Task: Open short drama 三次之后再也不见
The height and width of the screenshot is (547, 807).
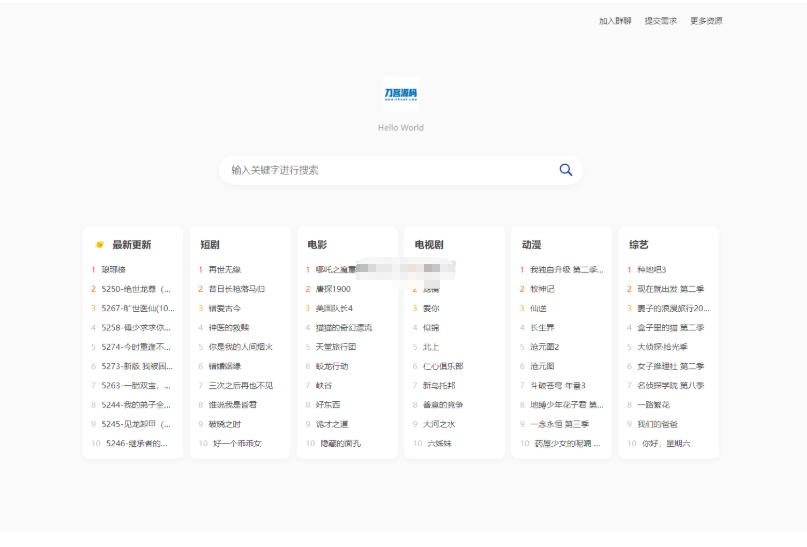Action: pyautogui.click(x=240, y=385)
